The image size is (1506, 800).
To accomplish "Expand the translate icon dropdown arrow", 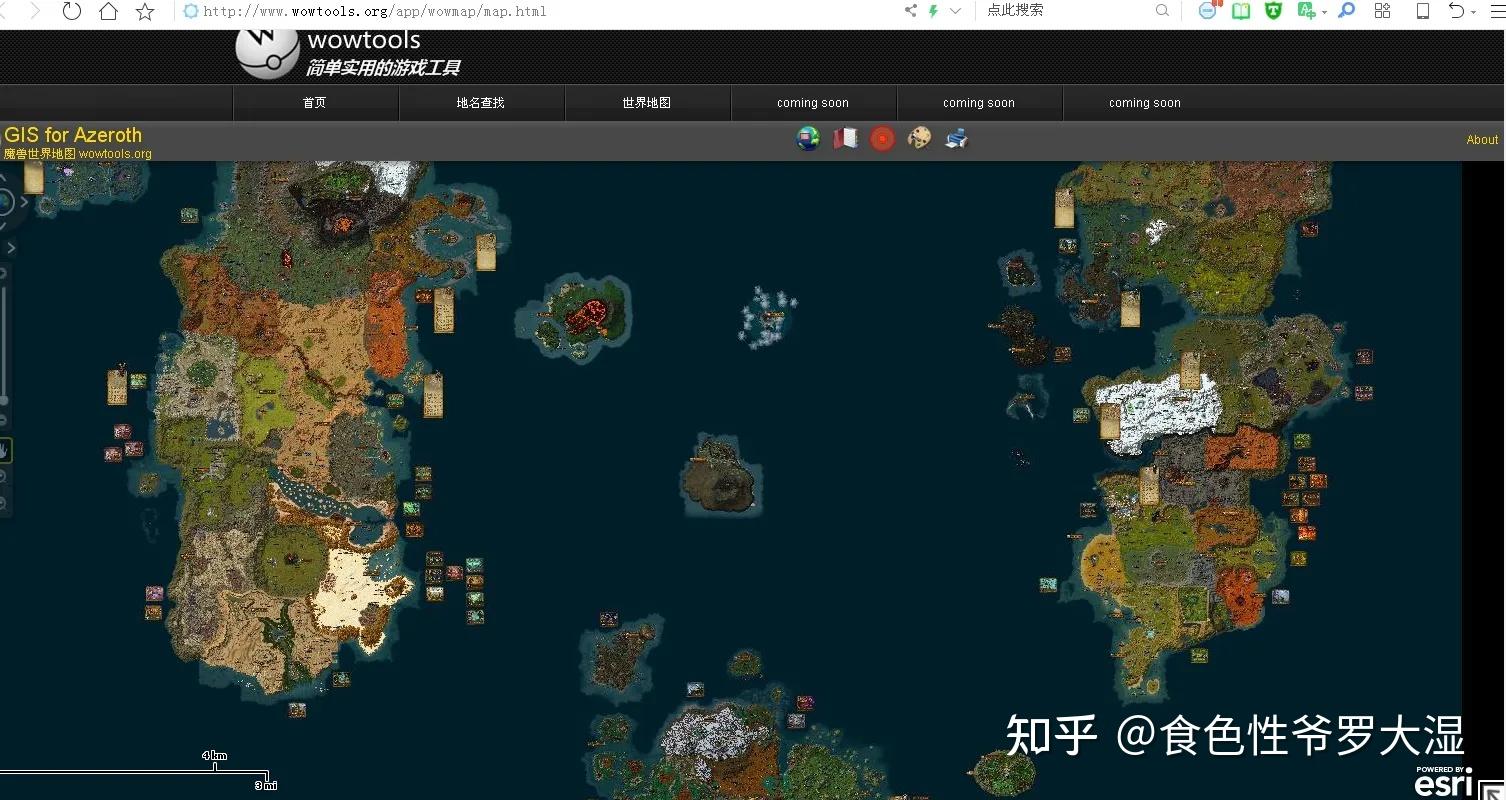I will click(x=1324, y=12).
